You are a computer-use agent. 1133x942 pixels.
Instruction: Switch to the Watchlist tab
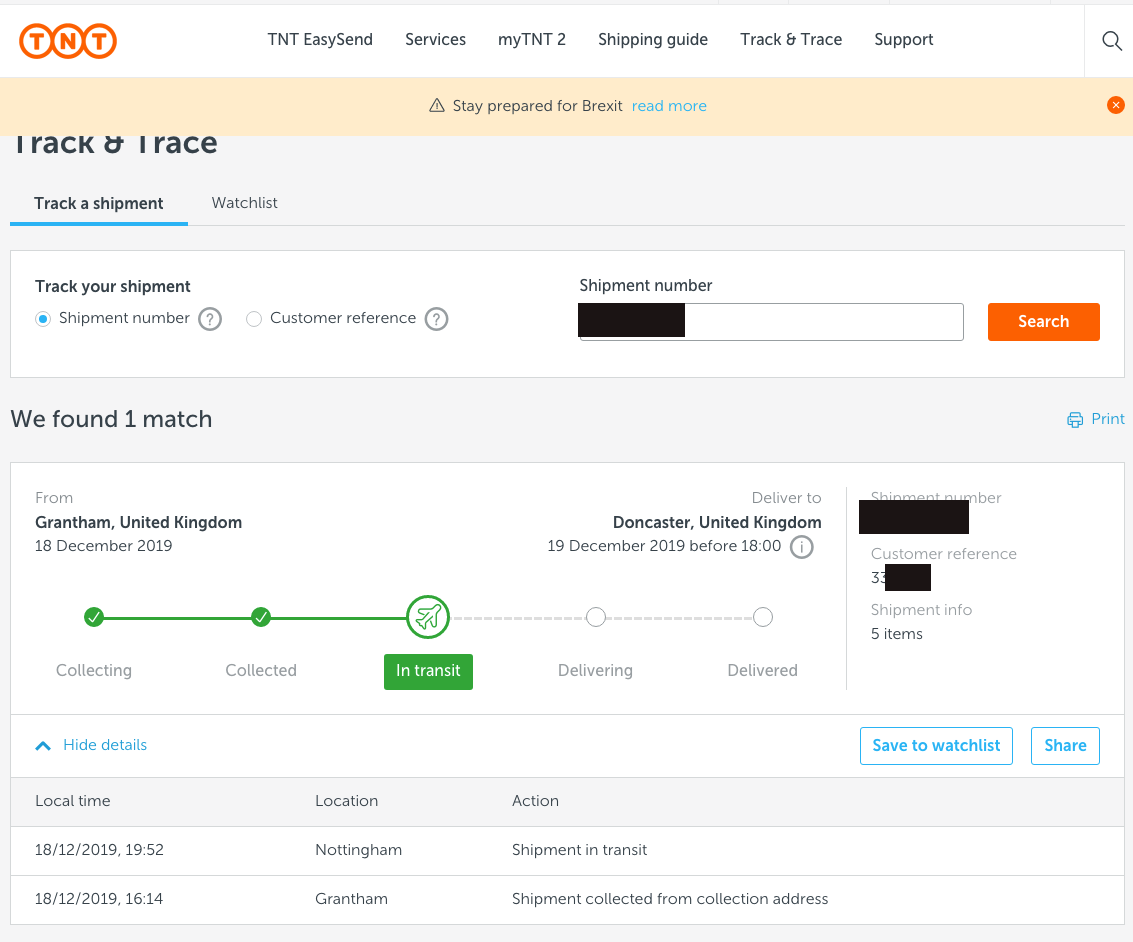coord(244,203)
